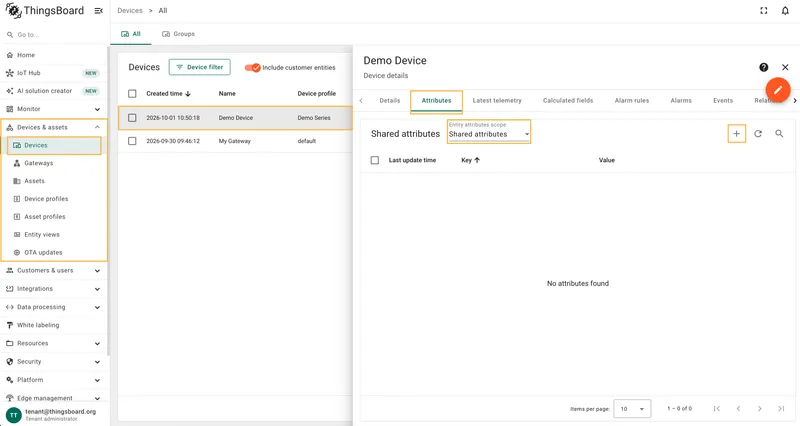This screenshot has width=800, height=426.
Task: Search attributes with magnifier icon
Action: coord(779,134)
